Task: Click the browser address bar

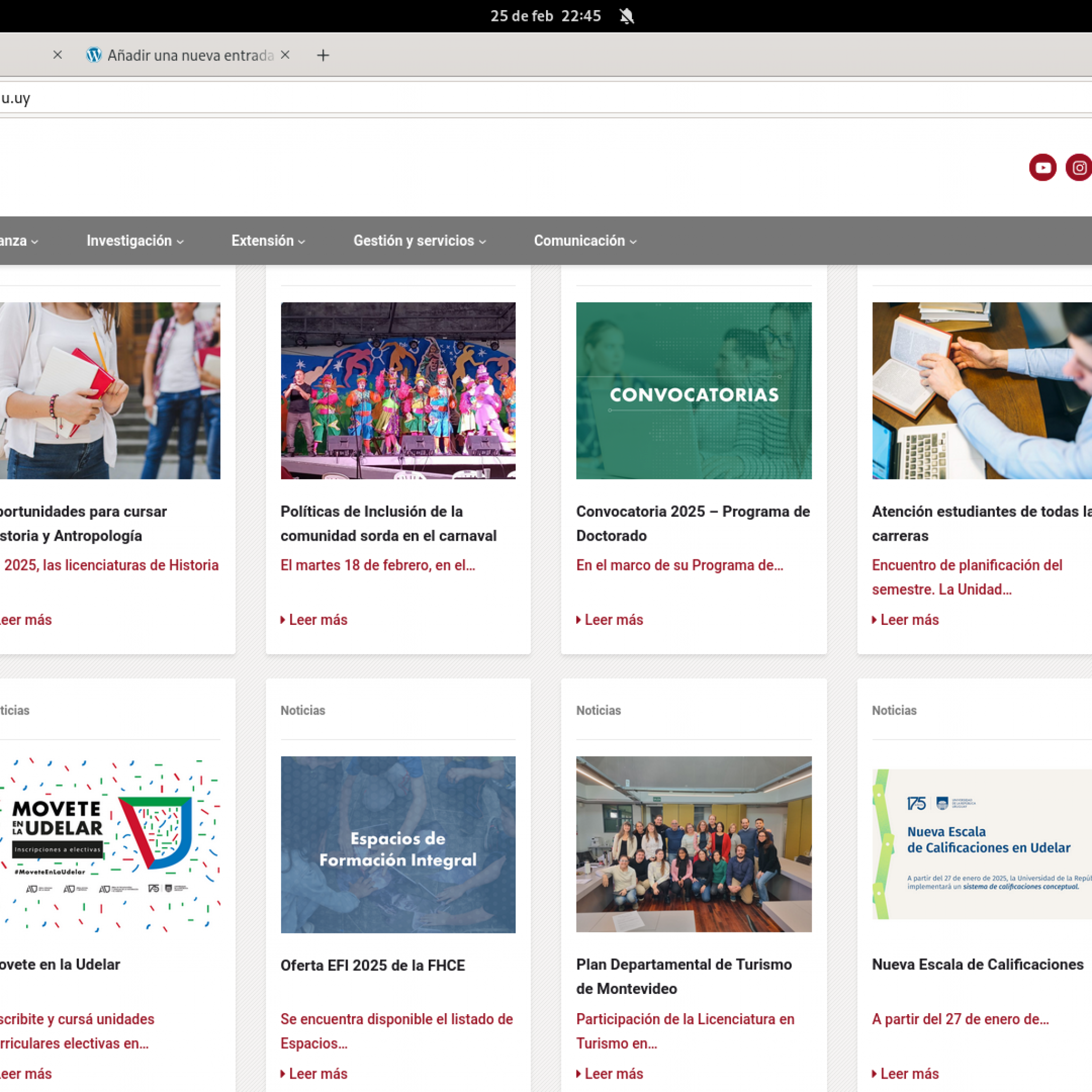Action: (x=509, y=98)
